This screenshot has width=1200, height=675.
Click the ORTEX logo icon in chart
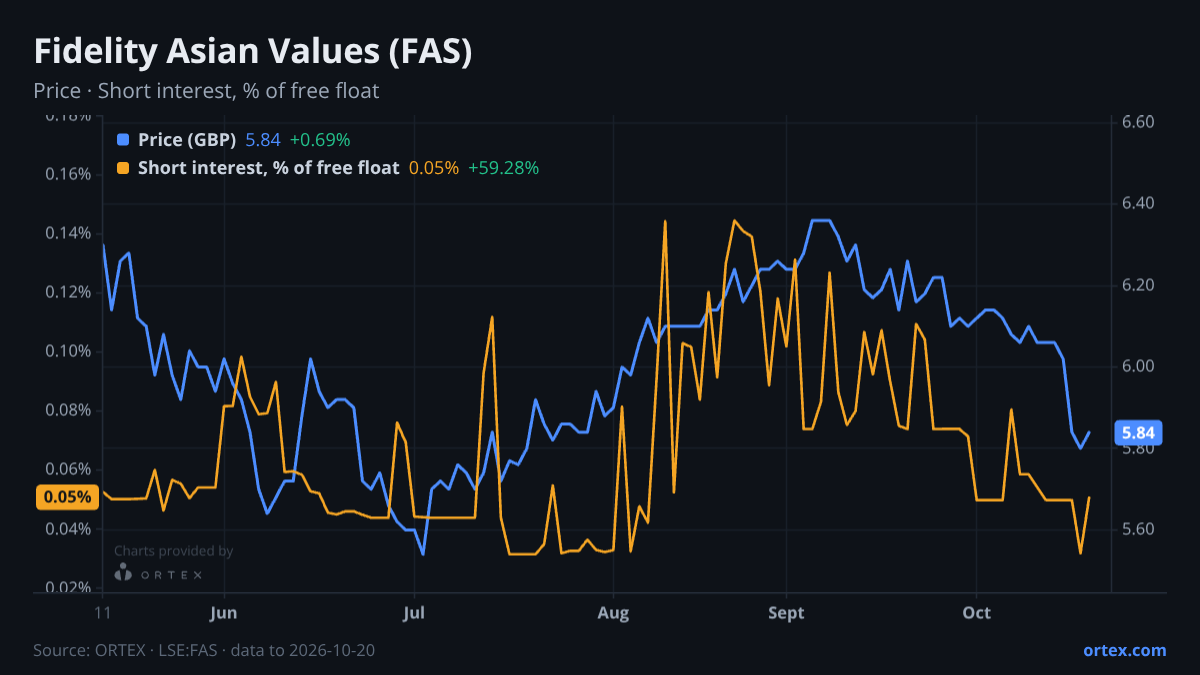click(123, 573)
